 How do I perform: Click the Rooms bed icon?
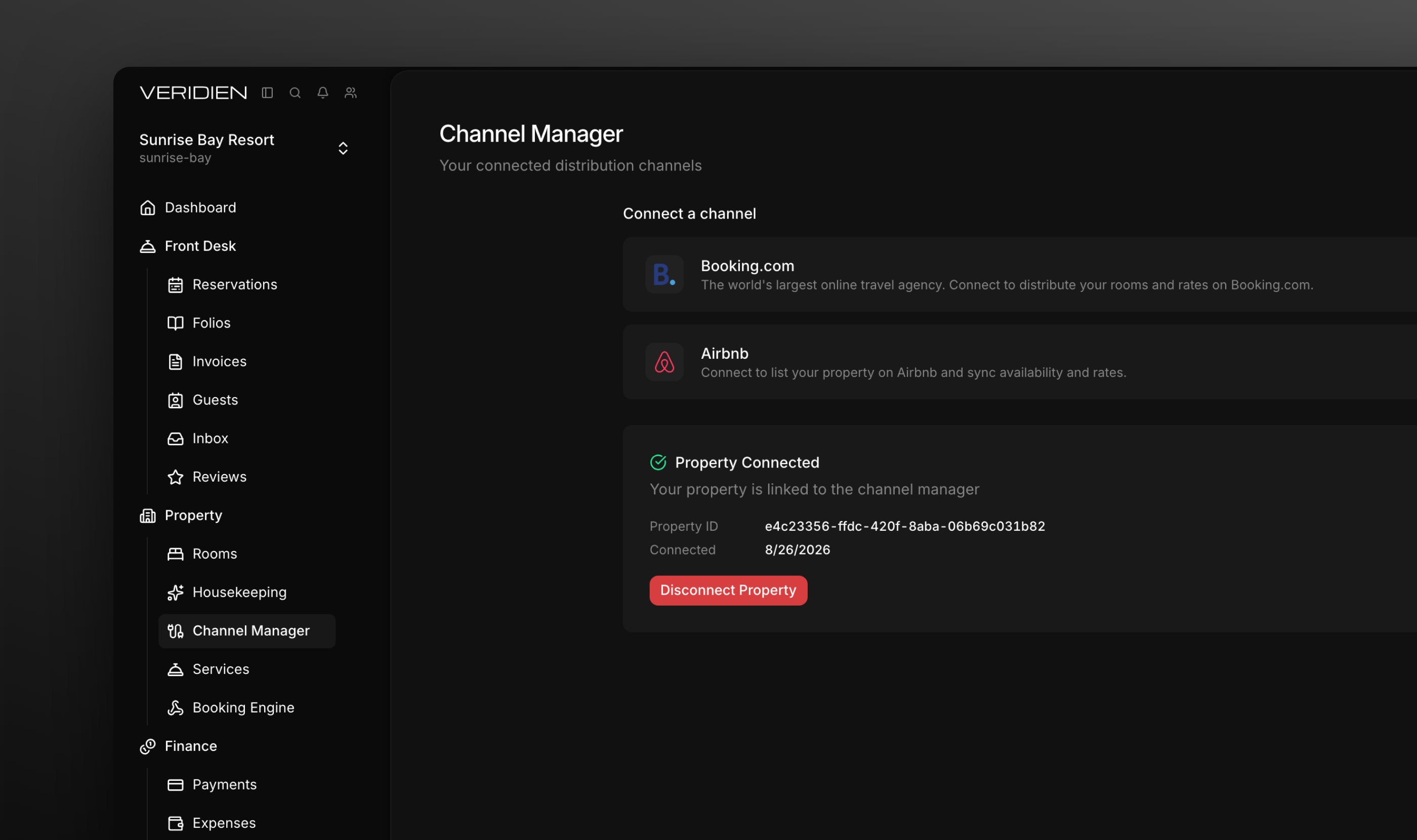point(176,554)
